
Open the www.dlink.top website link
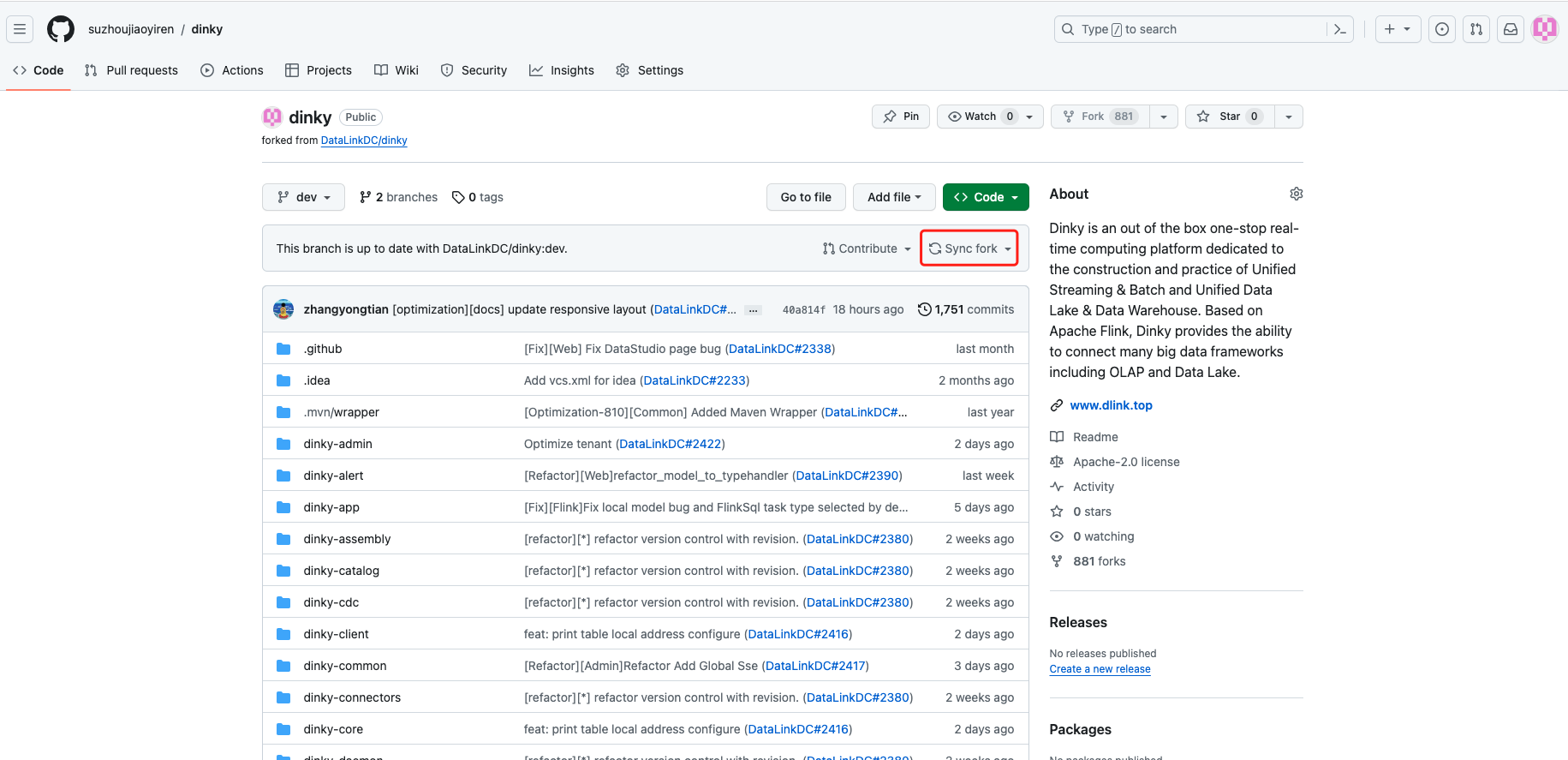[1111, 405]
